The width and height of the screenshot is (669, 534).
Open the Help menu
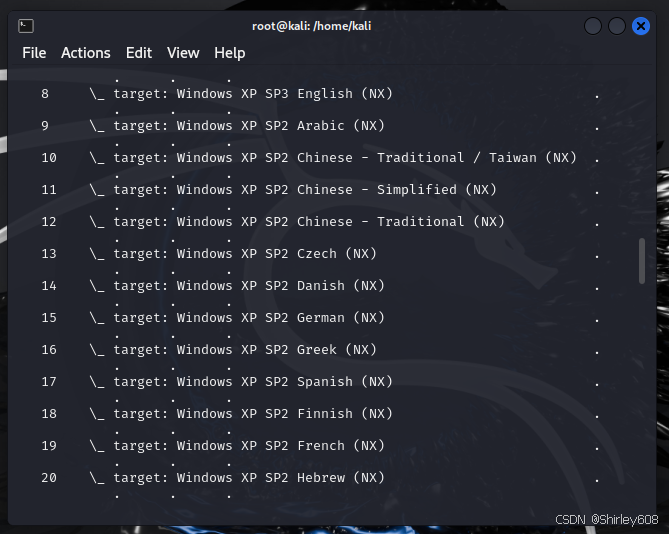(230, 53)
